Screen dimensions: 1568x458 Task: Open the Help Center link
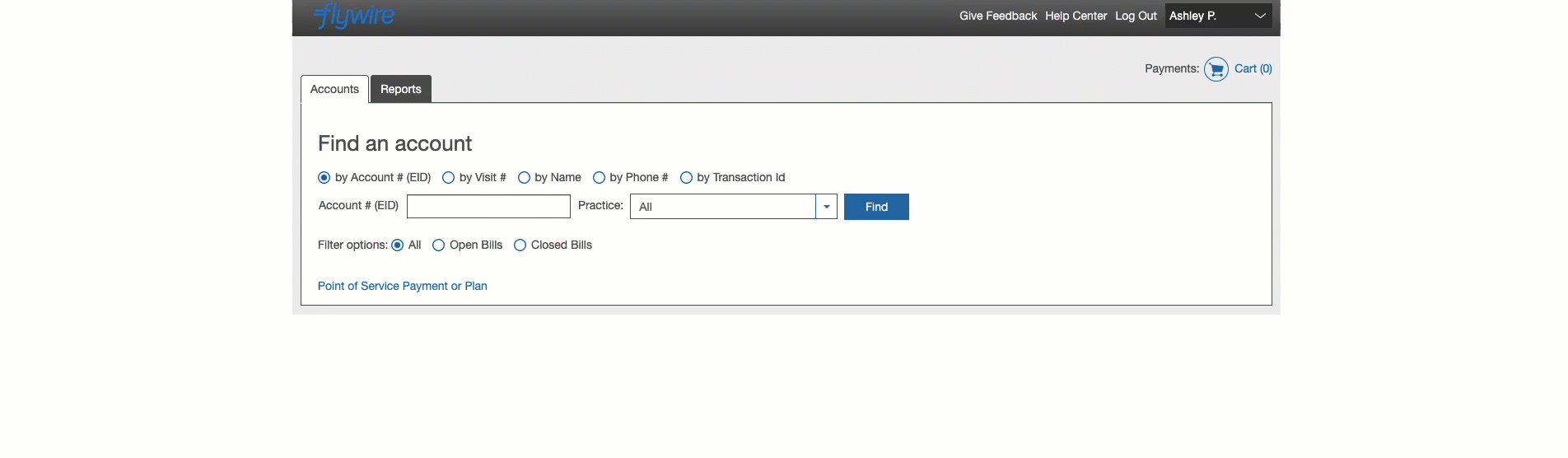point(1076,16)
